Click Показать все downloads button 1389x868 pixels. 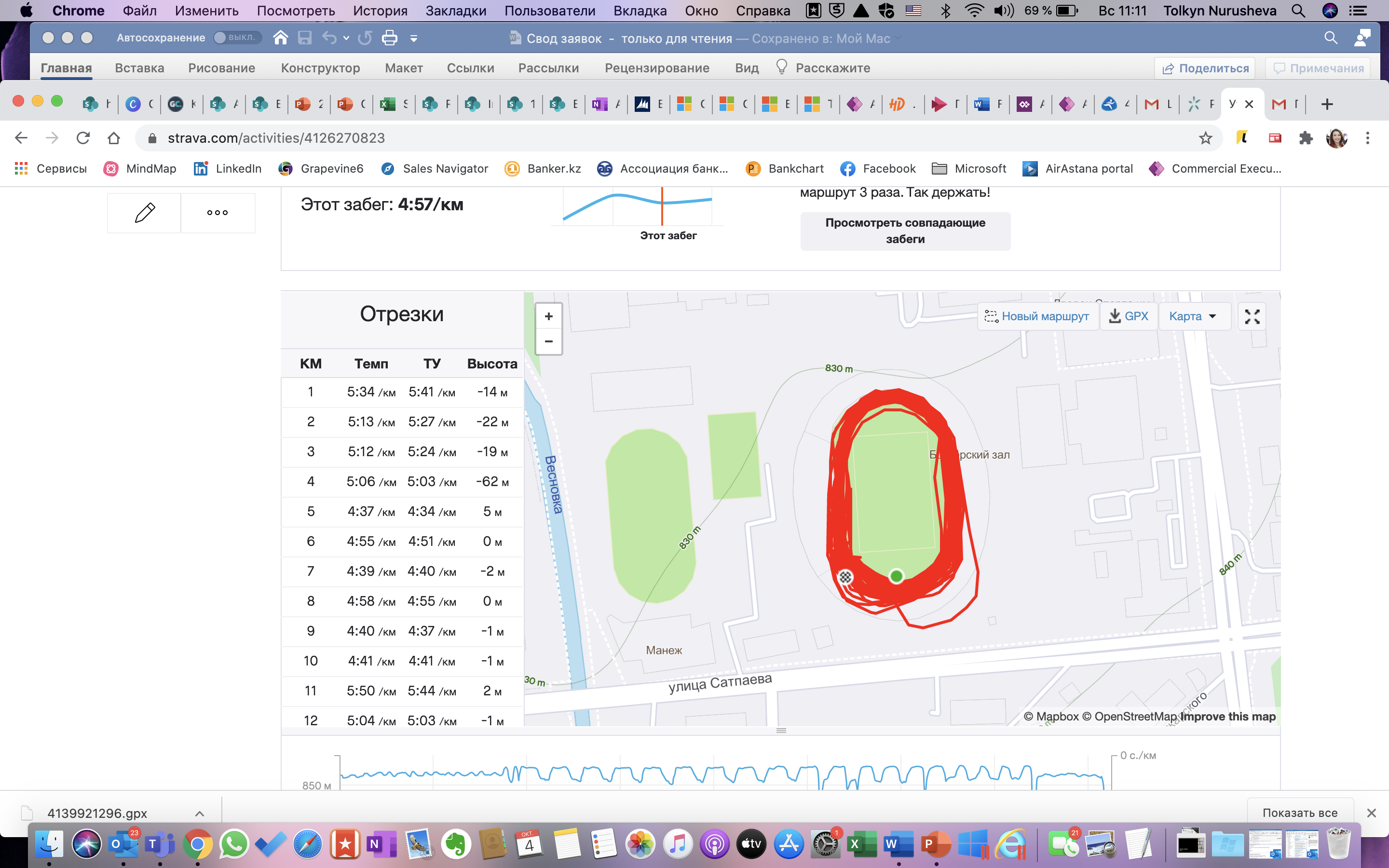pyautogui.click(x=1299, y=813)
